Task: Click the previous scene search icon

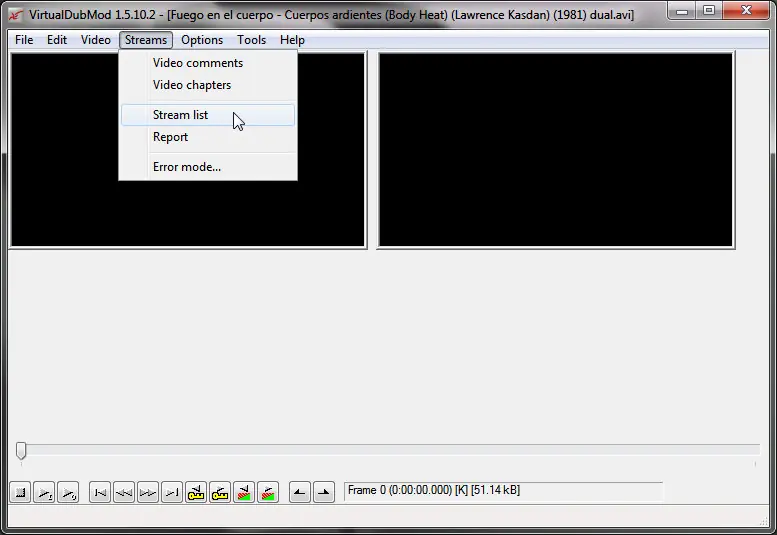Action: [x=244, y=492]
